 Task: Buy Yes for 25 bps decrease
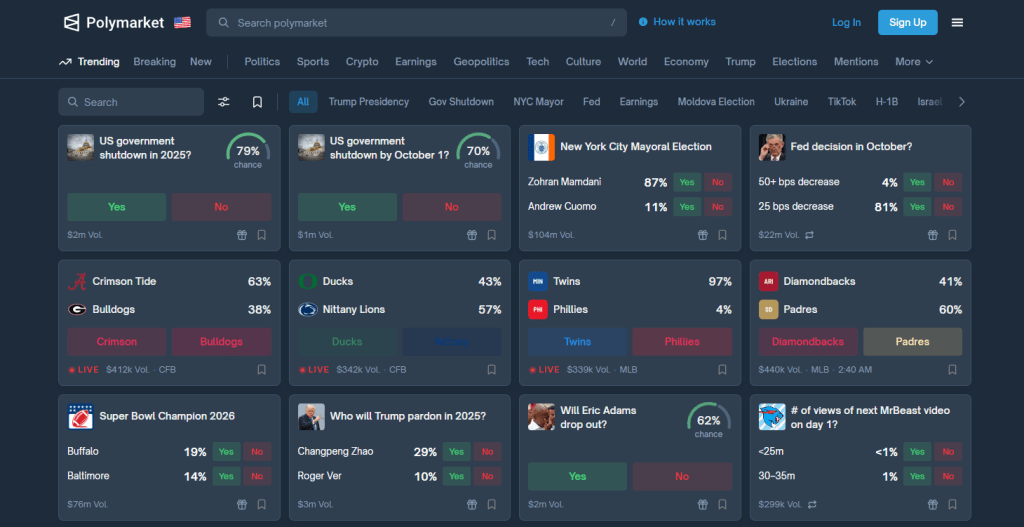(x=918, y=207)
